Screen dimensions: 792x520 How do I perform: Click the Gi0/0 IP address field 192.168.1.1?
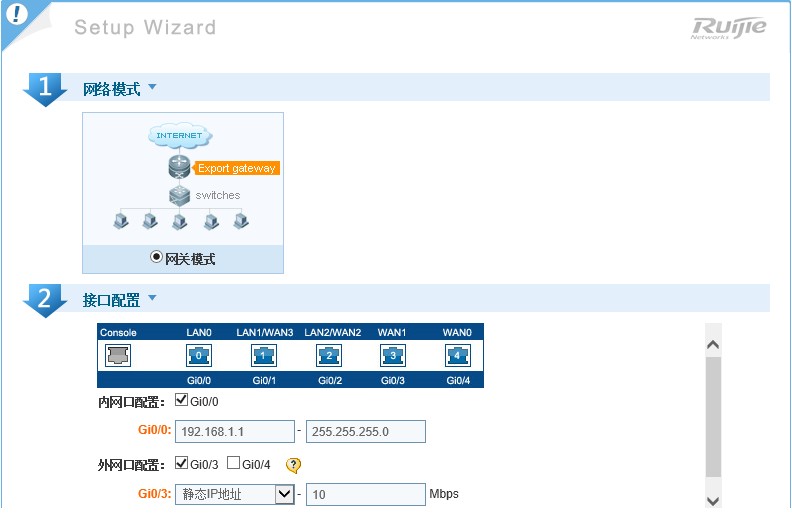(235, 432)
